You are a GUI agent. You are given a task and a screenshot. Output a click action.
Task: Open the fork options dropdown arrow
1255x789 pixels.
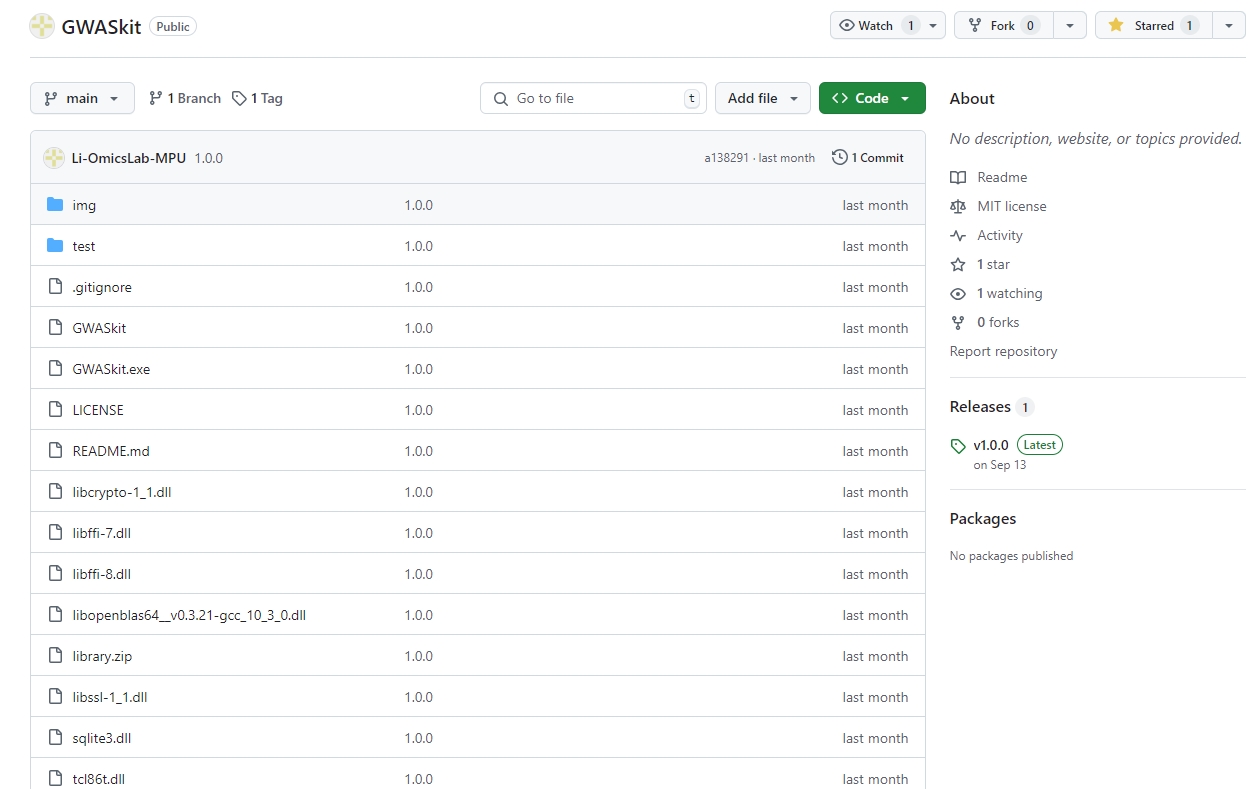(1070, 26)
